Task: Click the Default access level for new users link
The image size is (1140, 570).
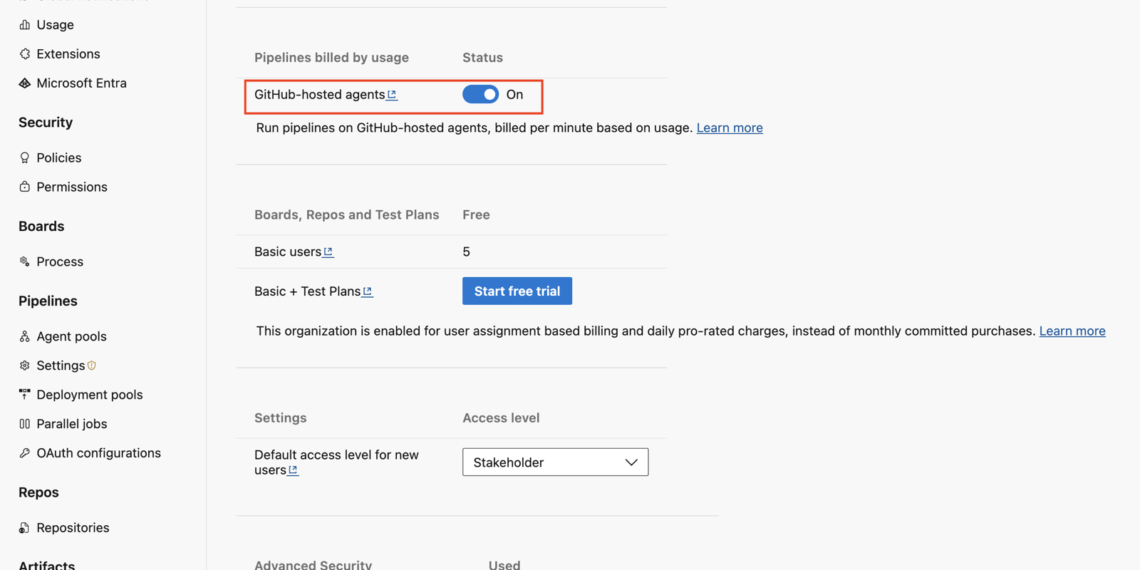Action: pos(336,462)
